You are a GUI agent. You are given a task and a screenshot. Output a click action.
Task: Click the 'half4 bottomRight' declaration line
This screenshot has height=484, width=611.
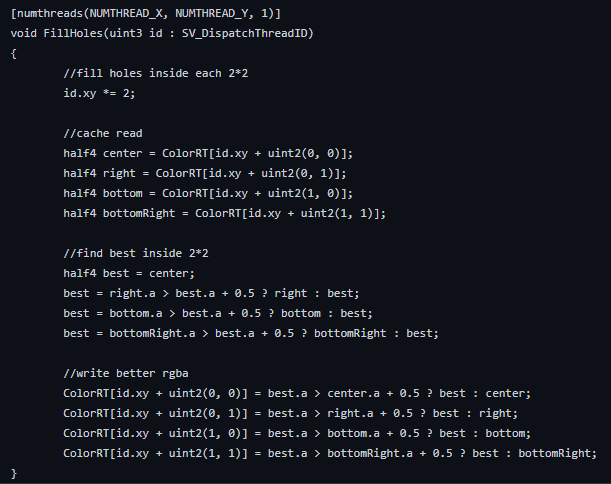(224, 213)
